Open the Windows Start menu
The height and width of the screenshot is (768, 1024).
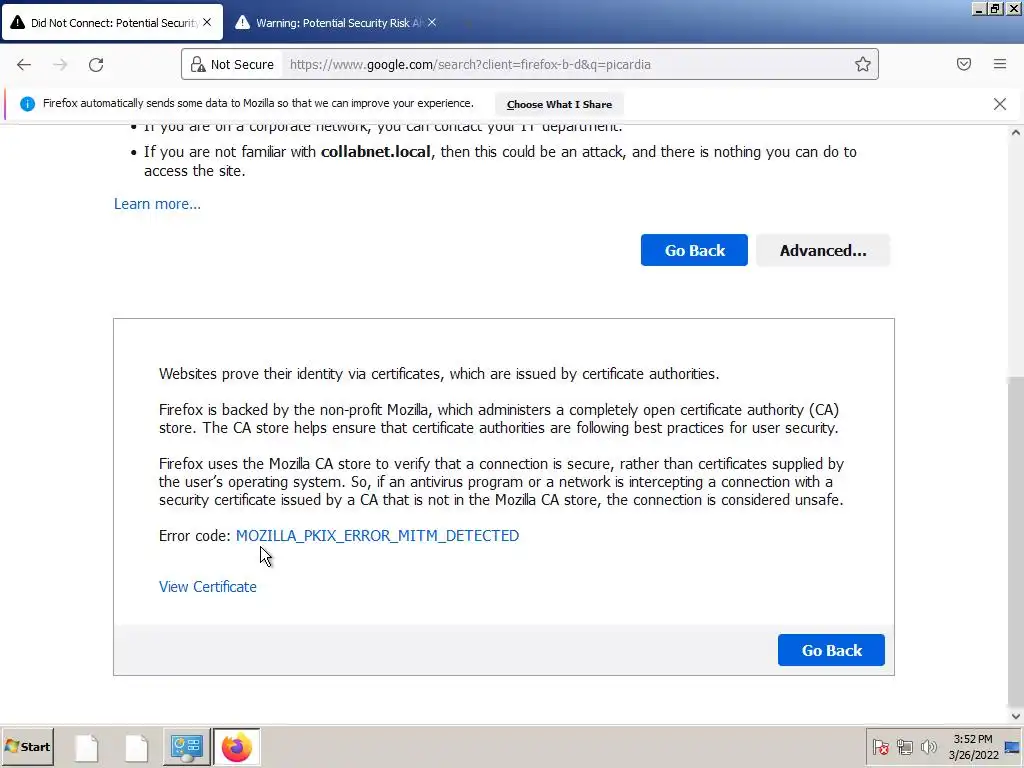[27, 746]
